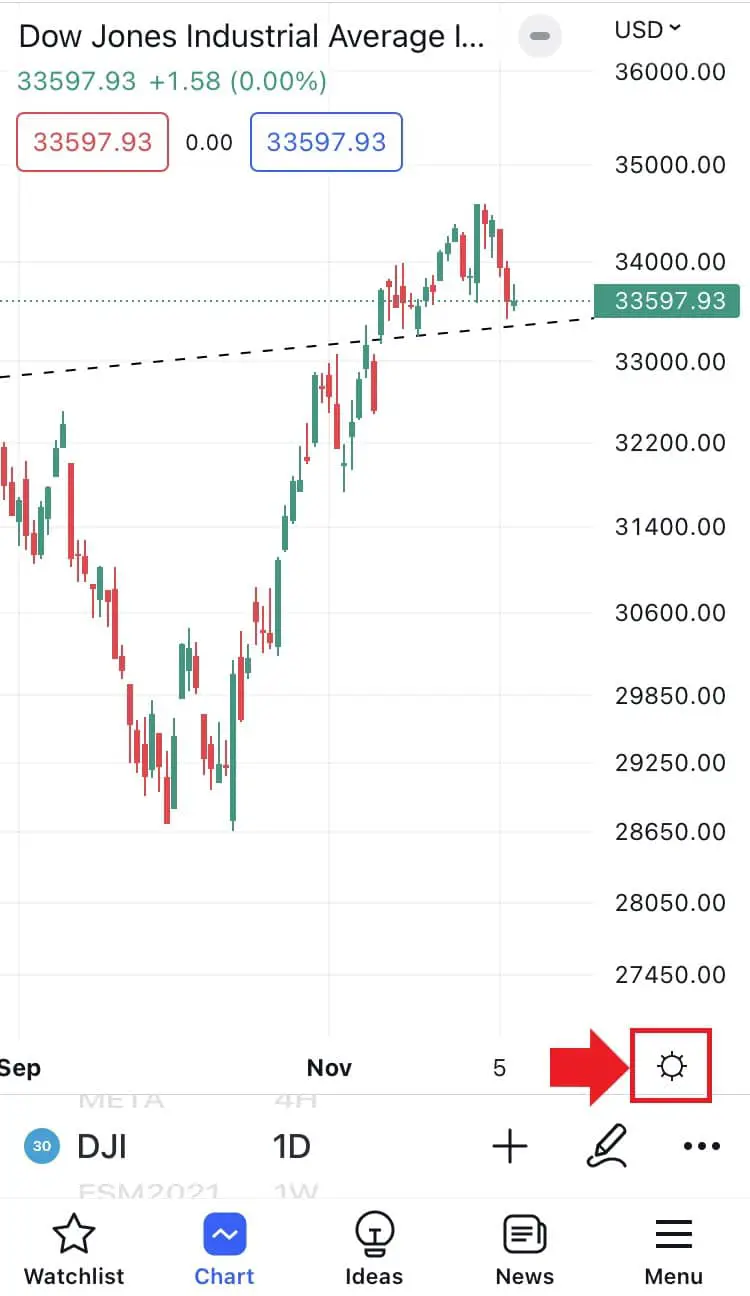
Task: Open Ideas lightbulb icon
Action: 374,1235
